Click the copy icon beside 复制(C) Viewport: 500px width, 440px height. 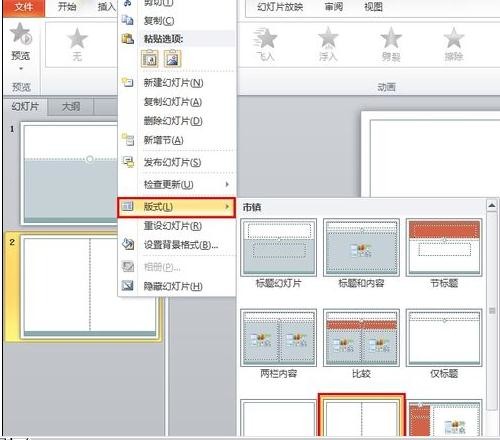(127, 20)
